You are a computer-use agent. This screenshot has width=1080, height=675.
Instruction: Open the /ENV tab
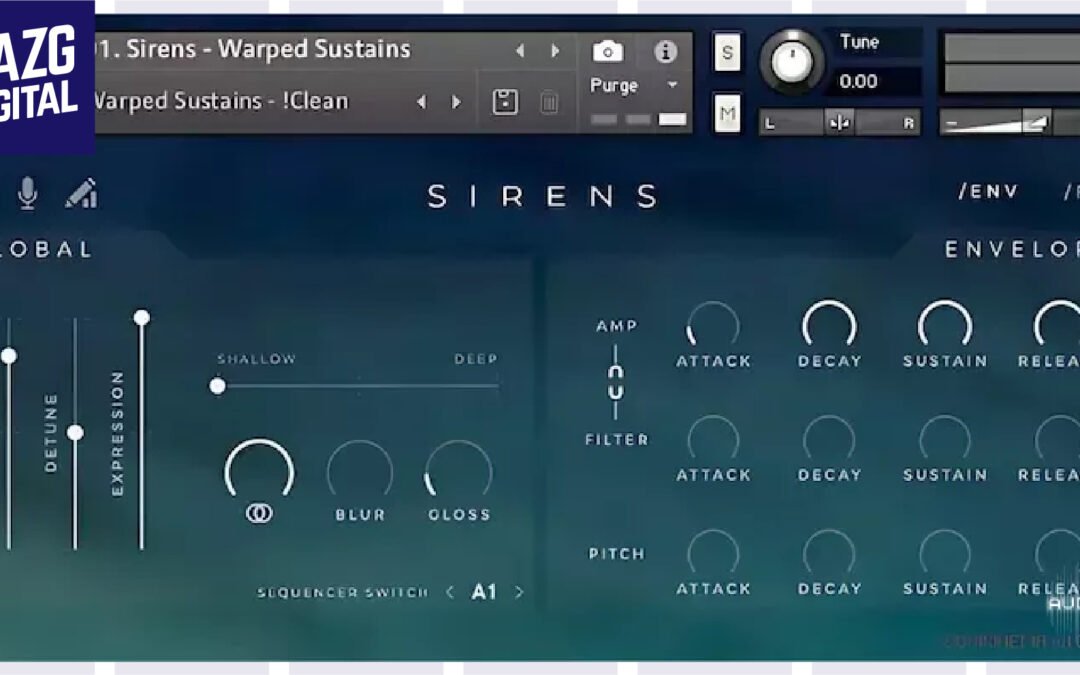pos(988,191)
